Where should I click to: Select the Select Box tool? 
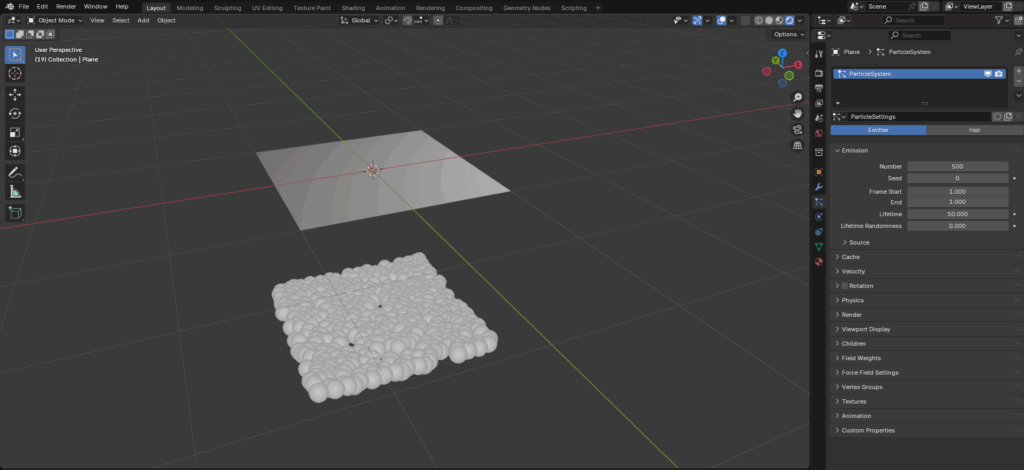15,55
